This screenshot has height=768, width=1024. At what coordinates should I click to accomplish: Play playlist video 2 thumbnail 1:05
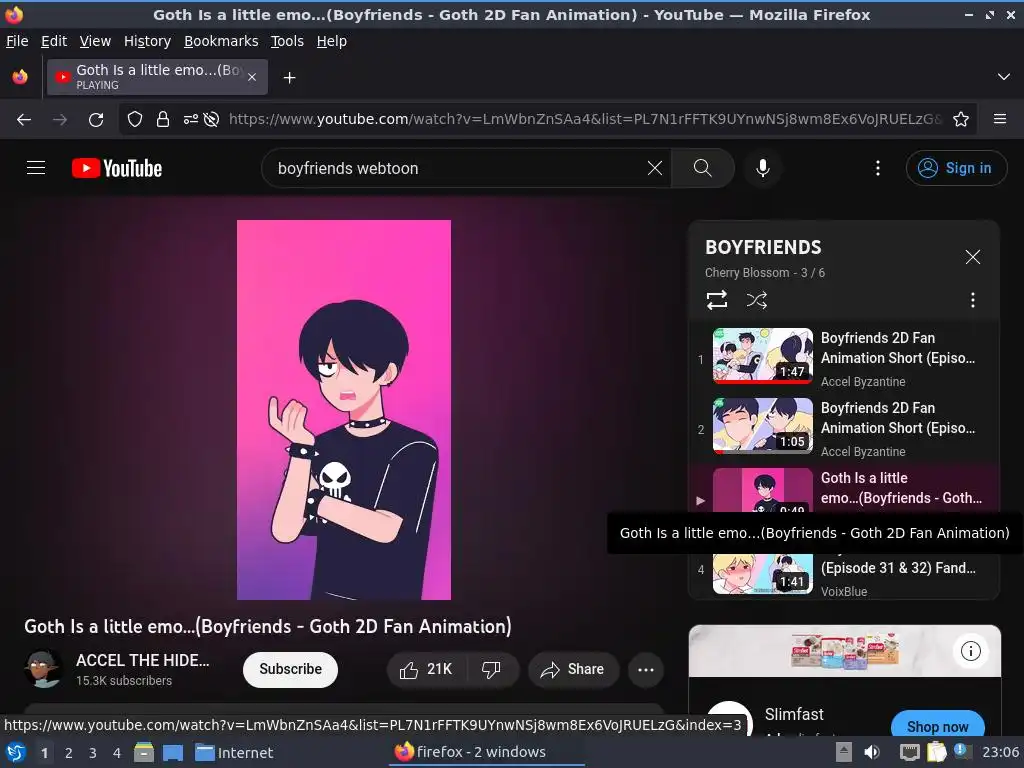(763, 426)
